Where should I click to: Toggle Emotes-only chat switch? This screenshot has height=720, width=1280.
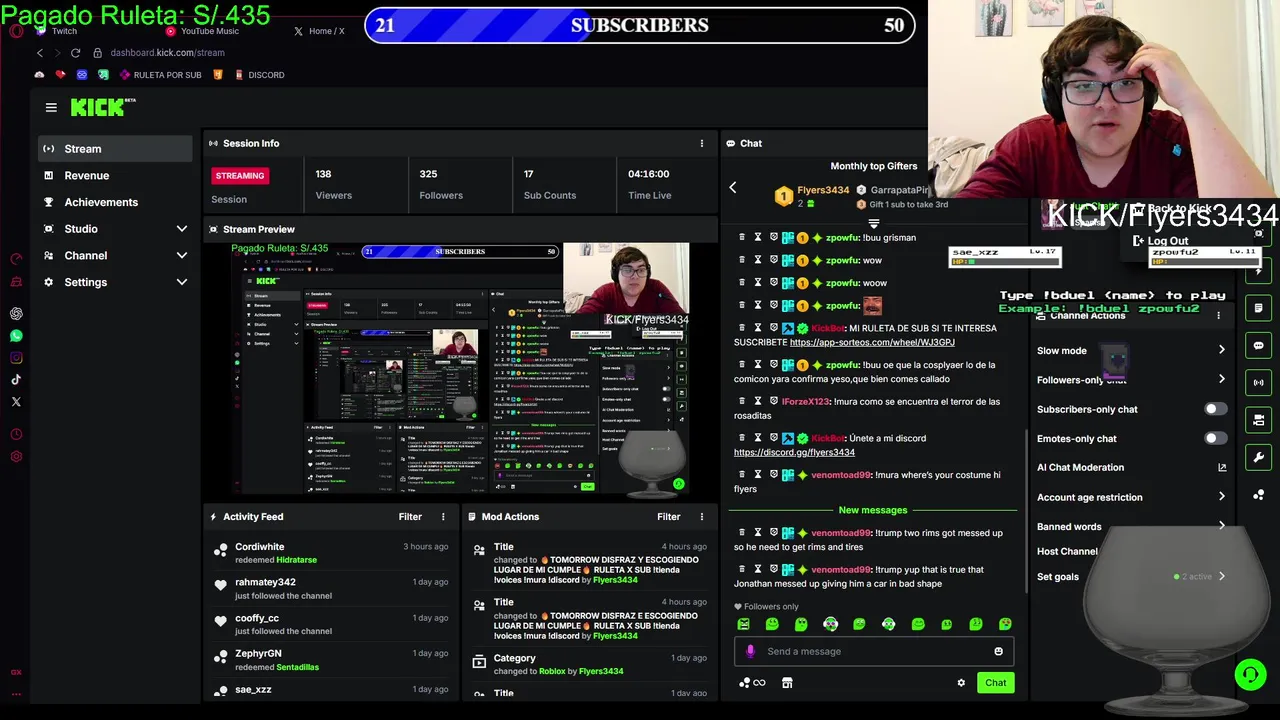click(1215, 438)
